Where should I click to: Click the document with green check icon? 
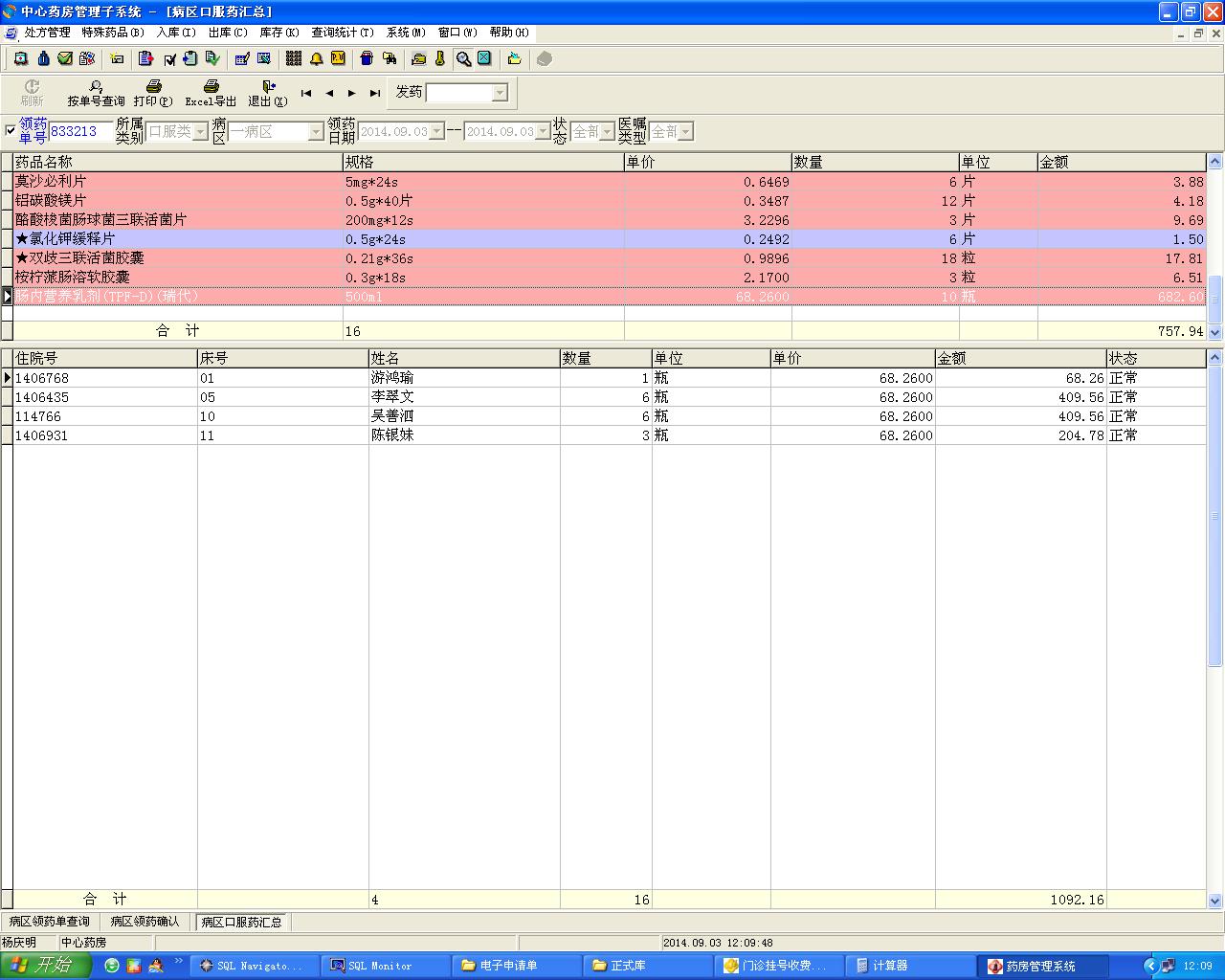(x=212, y=59)
